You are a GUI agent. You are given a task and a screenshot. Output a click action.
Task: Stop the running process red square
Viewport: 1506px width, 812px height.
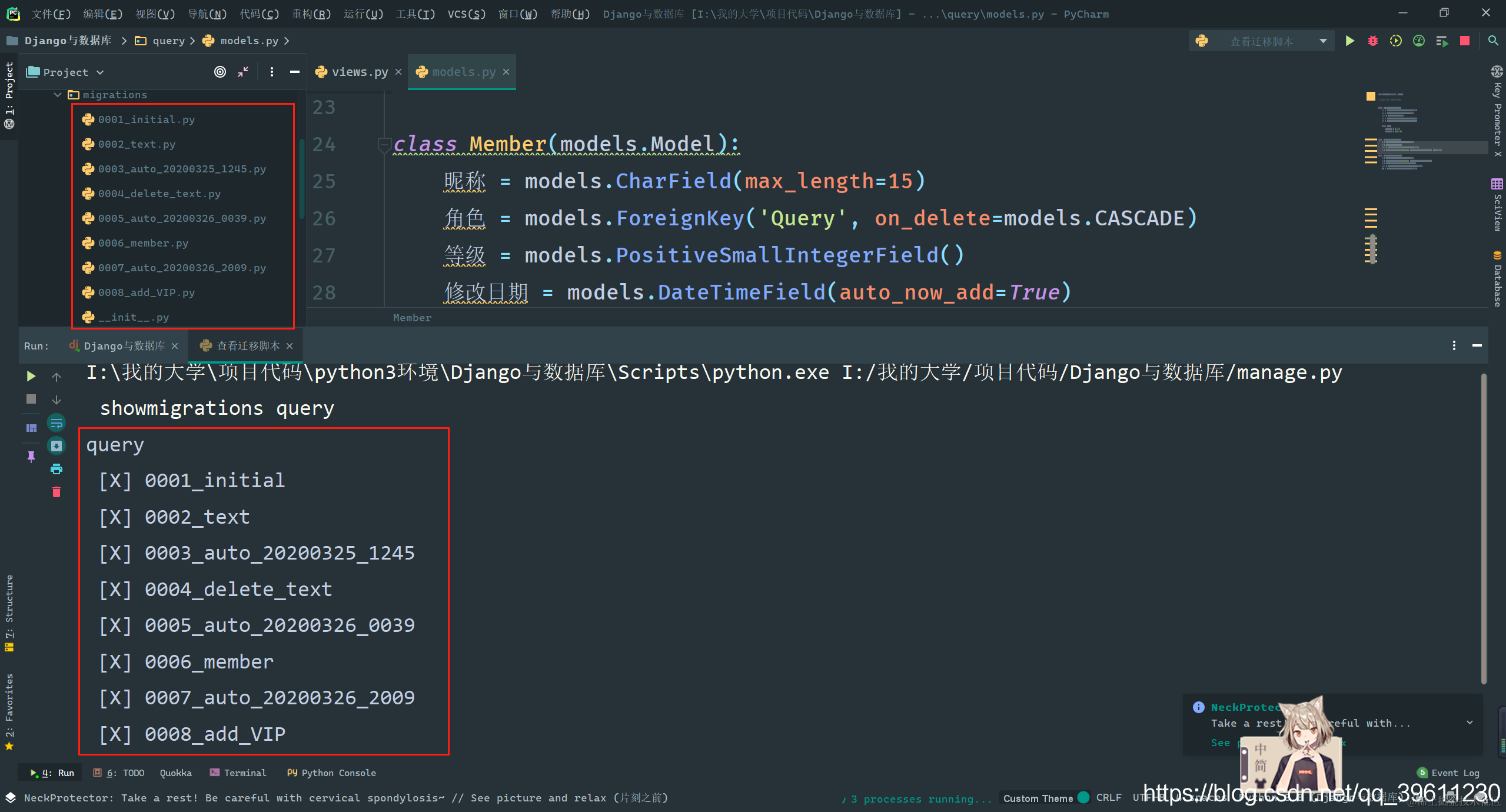point(1465,41)
